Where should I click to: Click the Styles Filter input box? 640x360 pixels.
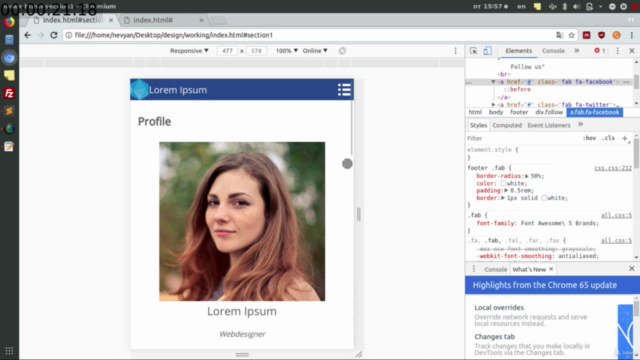522,138
